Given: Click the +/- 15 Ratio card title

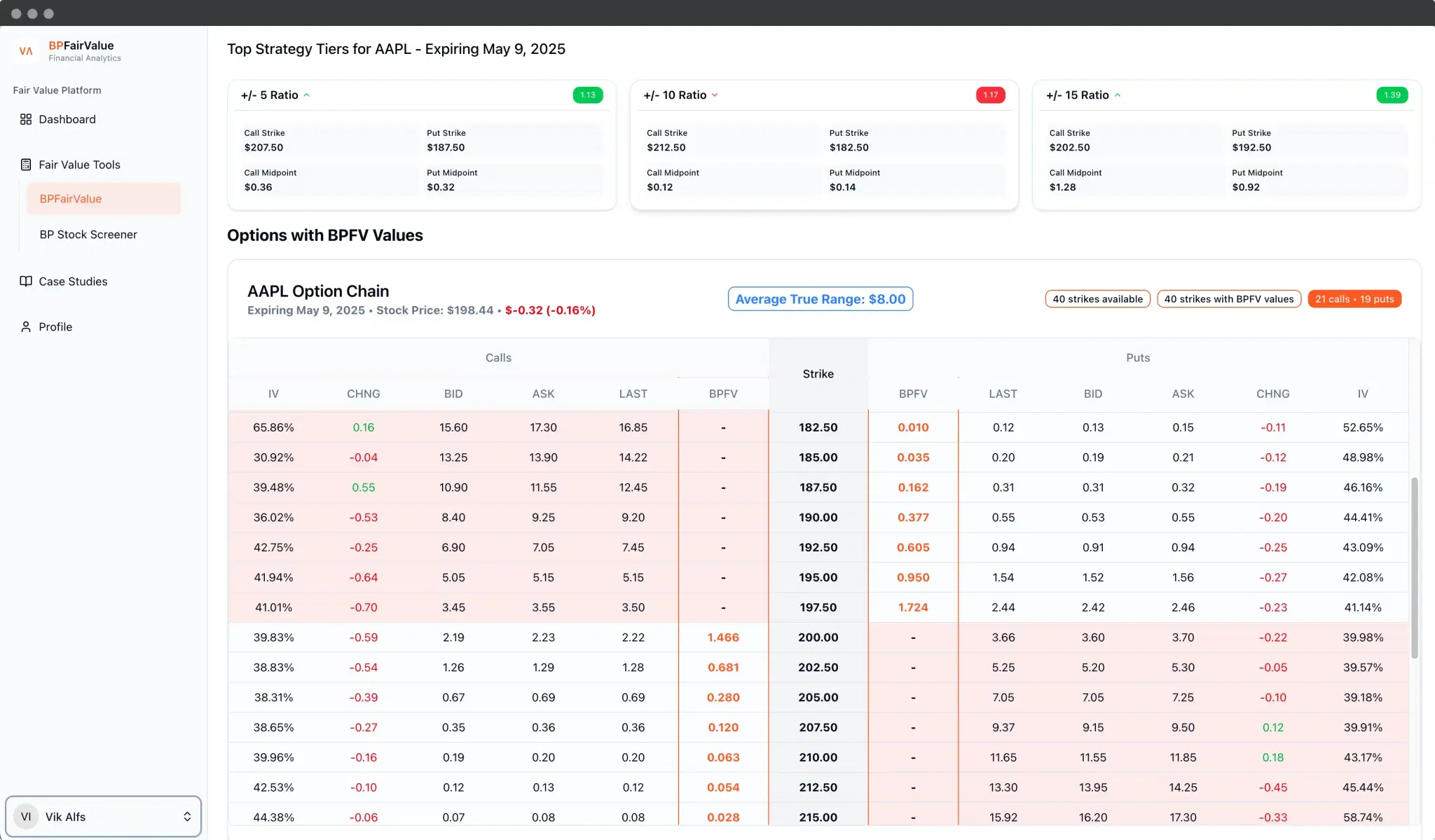Looking at the screenshot, I should pyautogui.click(x=1078, y=95).
